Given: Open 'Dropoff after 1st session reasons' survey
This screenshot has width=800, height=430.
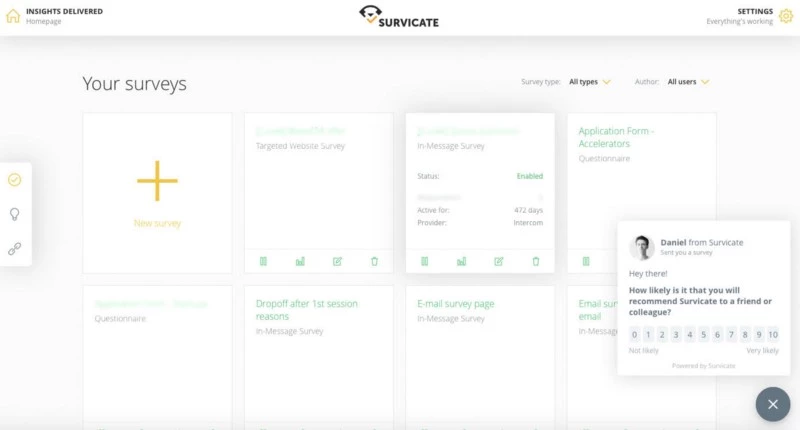Looking at the screenshot, I should (304, 309).
